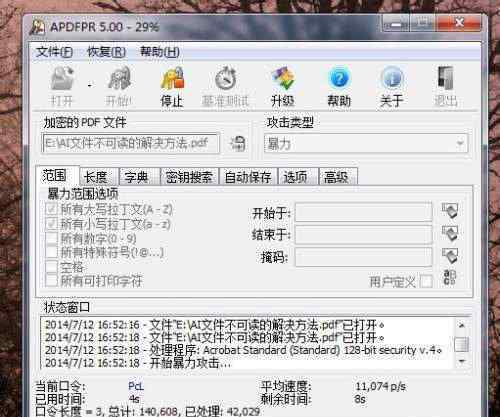Click the clear icon next to 结束于 field
500x417 pixels.
click(450, 233)
